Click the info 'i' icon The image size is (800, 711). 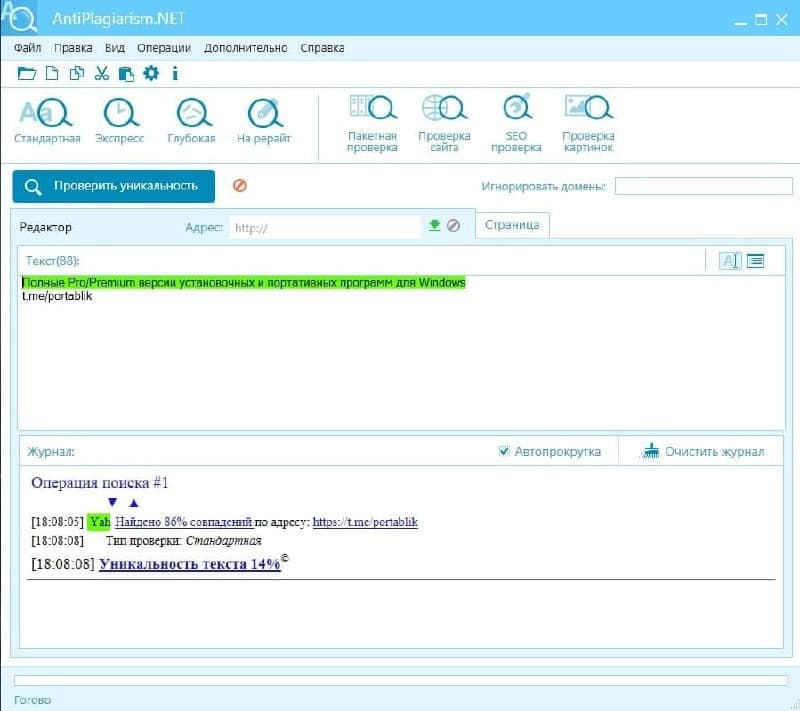tap(175, 73)
